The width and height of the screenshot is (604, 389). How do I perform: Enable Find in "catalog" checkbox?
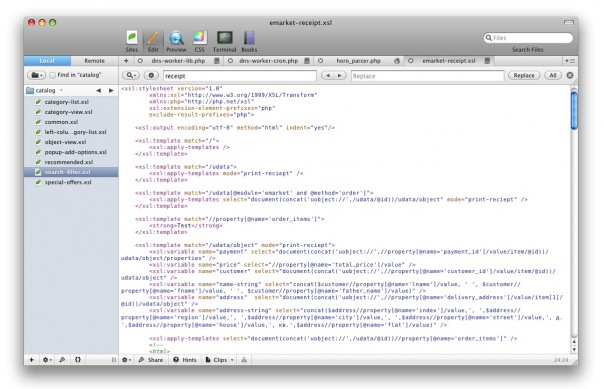coord(52,75)
